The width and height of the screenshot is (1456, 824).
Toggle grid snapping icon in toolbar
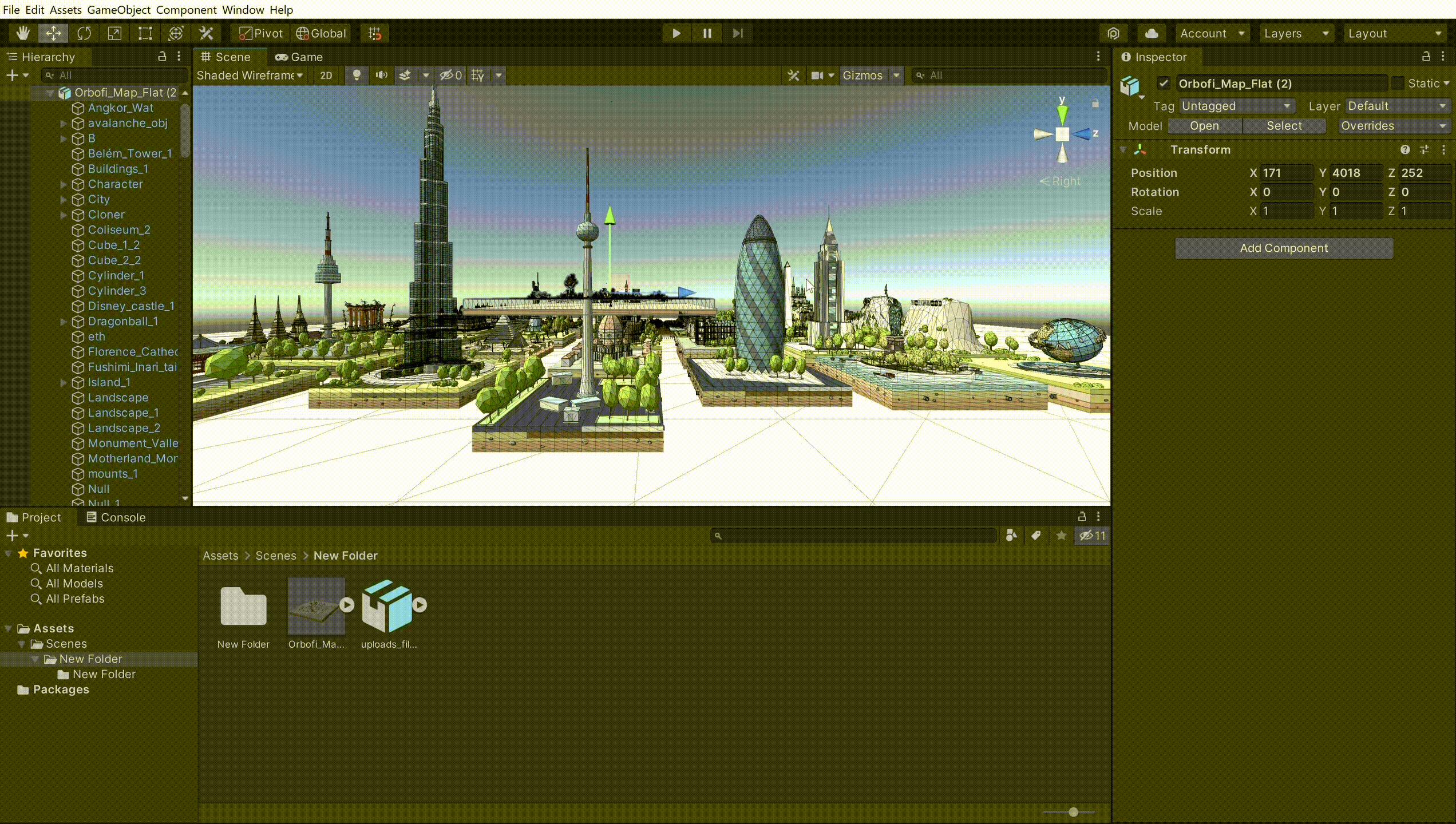click(x=375, y=33)
